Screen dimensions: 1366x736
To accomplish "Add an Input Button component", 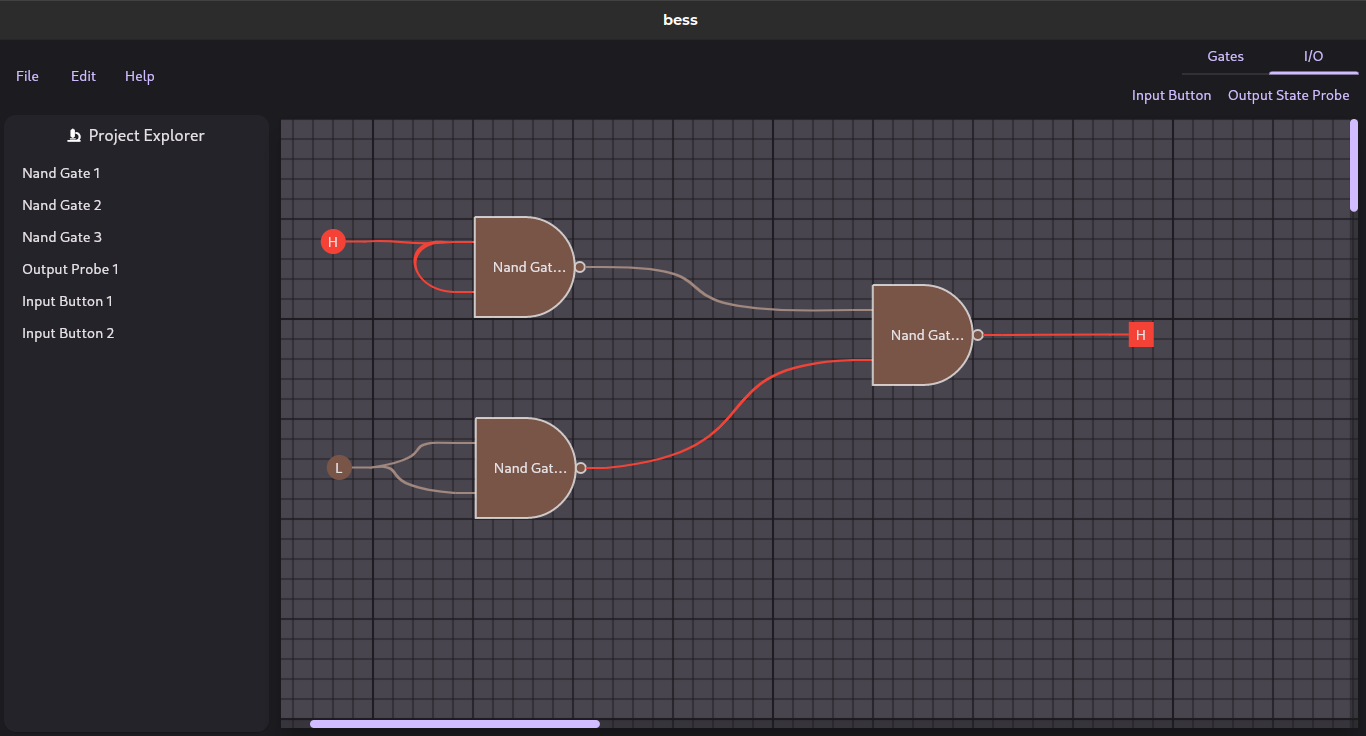I will pyautogui.click(x=1171, y=95).
